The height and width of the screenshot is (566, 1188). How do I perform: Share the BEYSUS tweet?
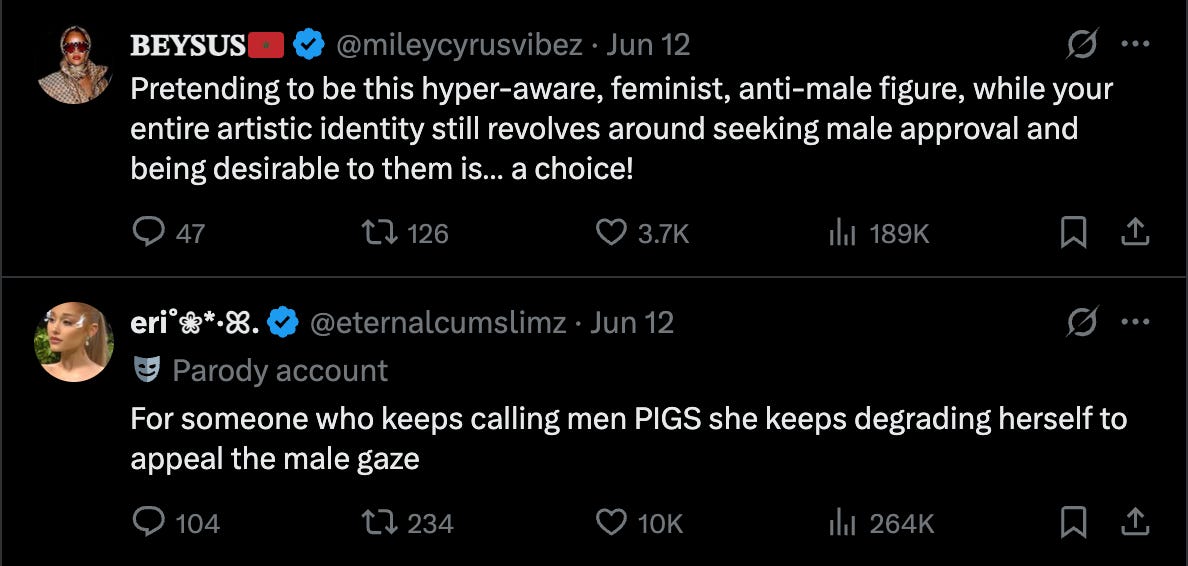point(1134,233)
